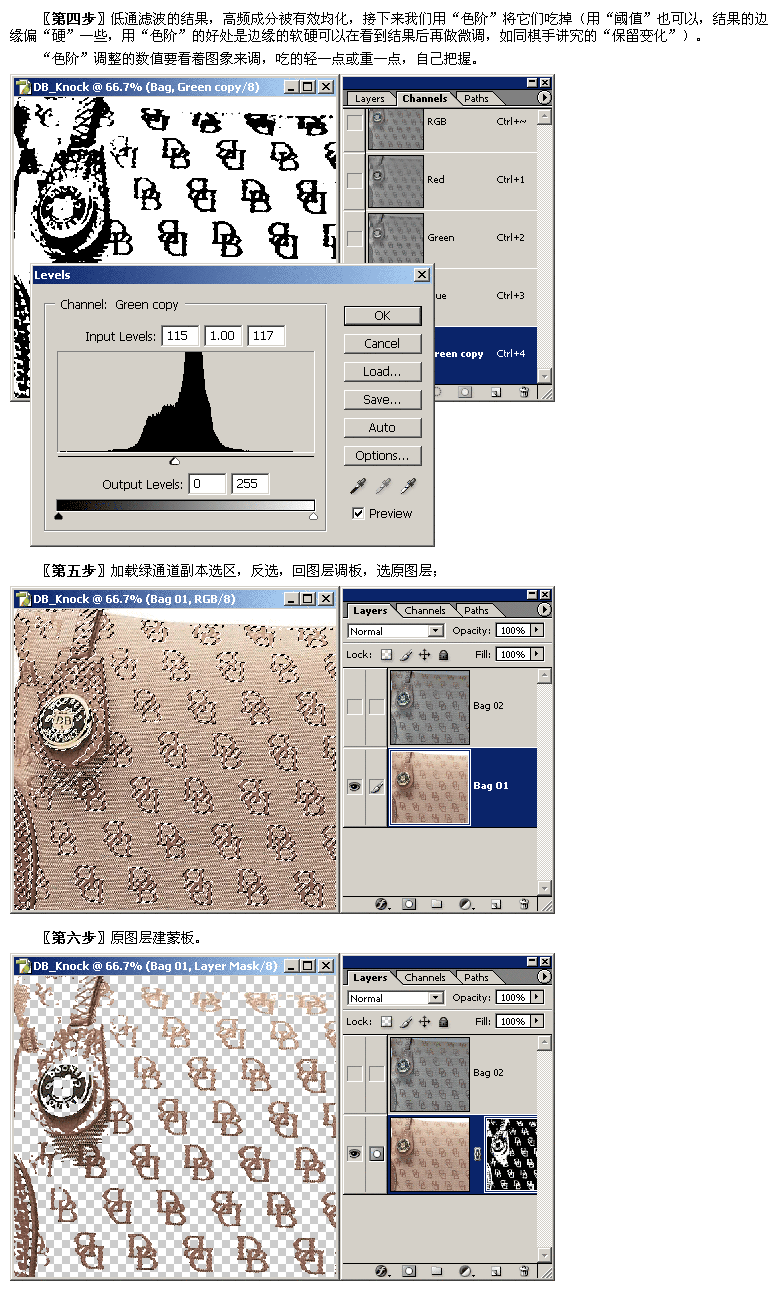Open Fill slider arrow in step-five Layers panel
Image resolution: width=780 pixels, height=1290 pixels.
coord(537,654)
